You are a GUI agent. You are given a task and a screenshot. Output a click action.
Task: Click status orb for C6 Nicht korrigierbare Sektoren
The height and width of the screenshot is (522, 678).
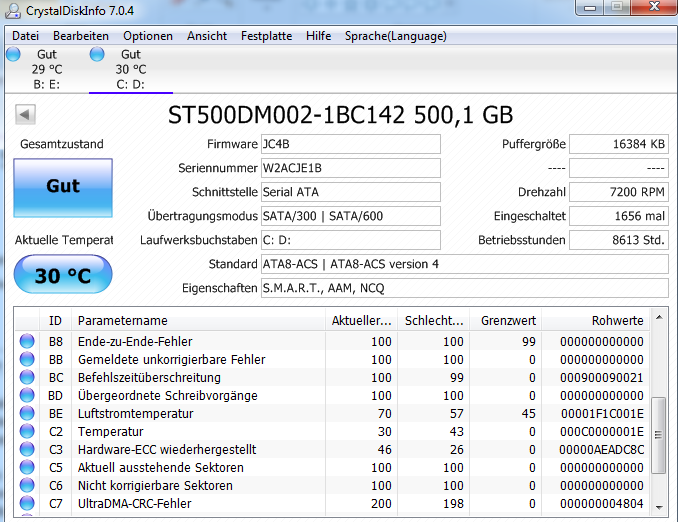(27, 485)
